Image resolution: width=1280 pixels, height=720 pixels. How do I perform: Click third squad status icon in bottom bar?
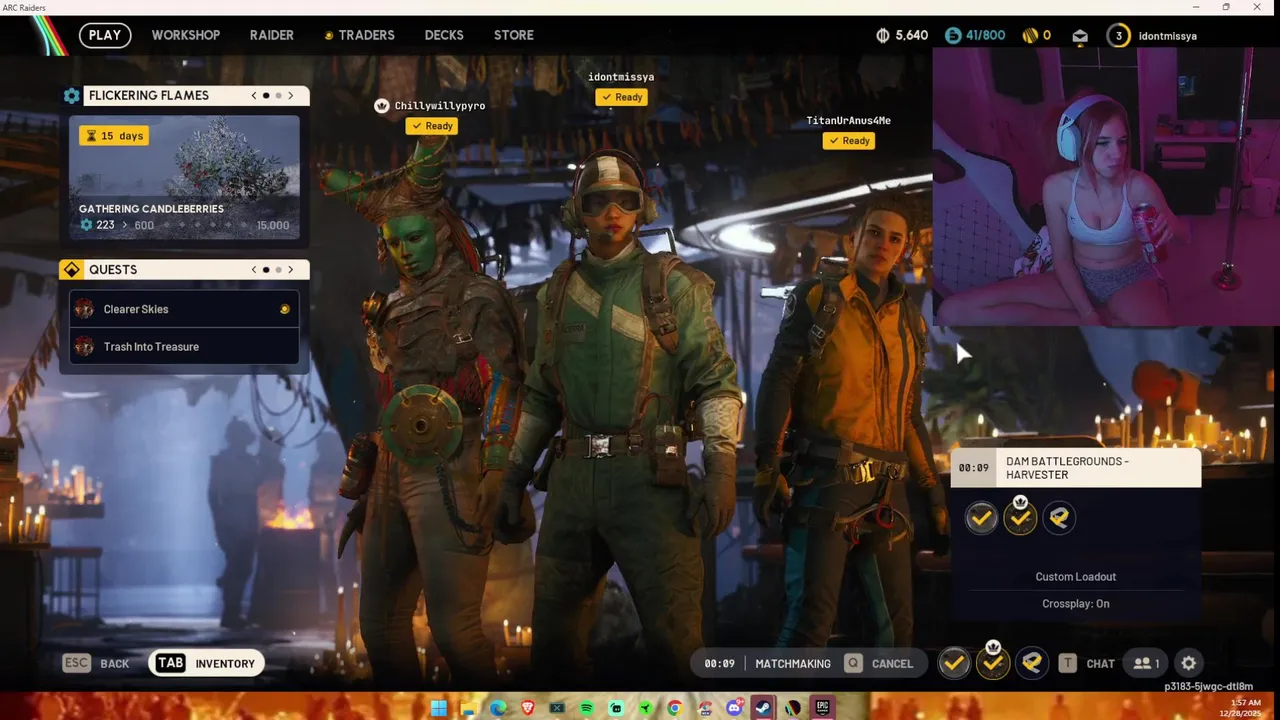(x=1032, y=663)
